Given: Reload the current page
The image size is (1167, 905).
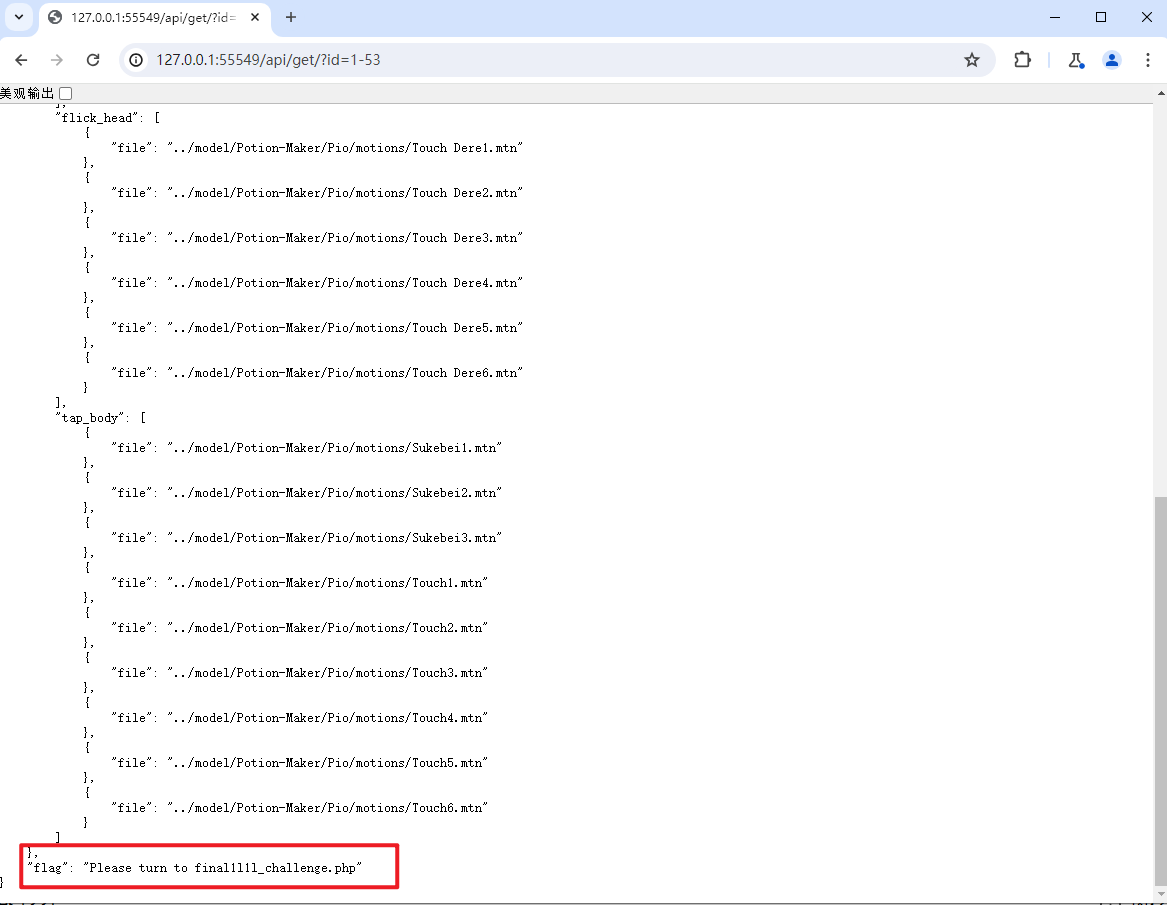Looking at the screenshot, I should click(x=93, y=60).
